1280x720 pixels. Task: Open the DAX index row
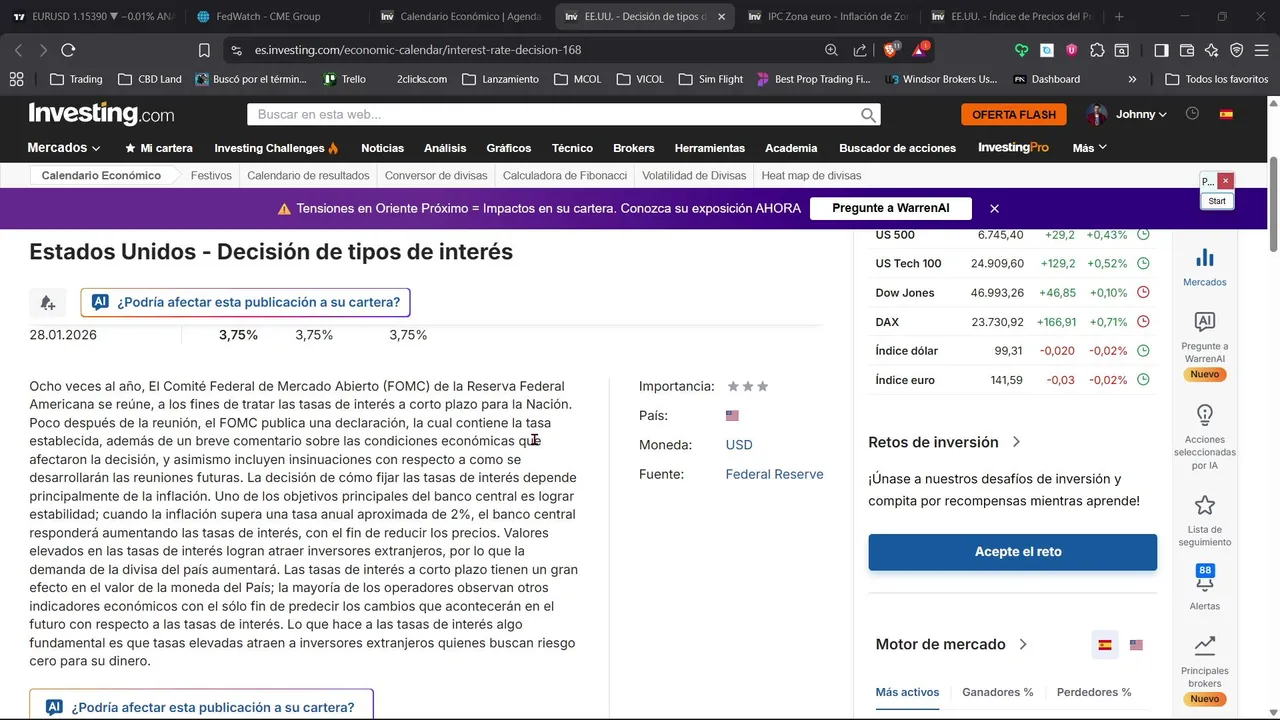click(1012, 322)
